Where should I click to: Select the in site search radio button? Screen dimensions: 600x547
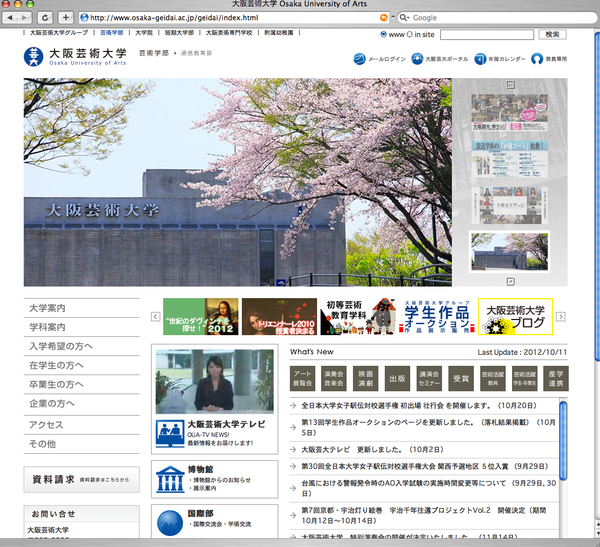[x=409, y=34]
